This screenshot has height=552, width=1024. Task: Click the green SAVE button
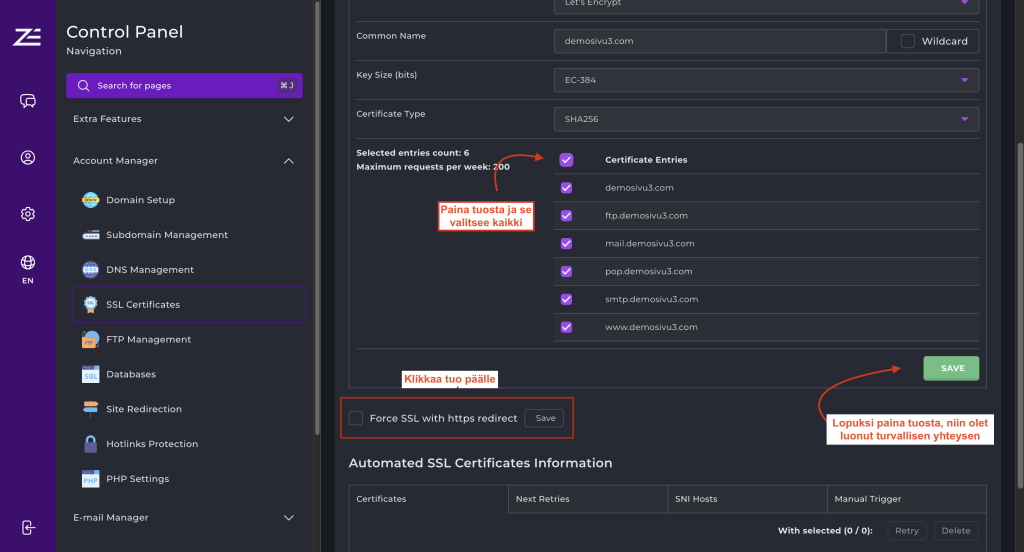coord(951,368)
